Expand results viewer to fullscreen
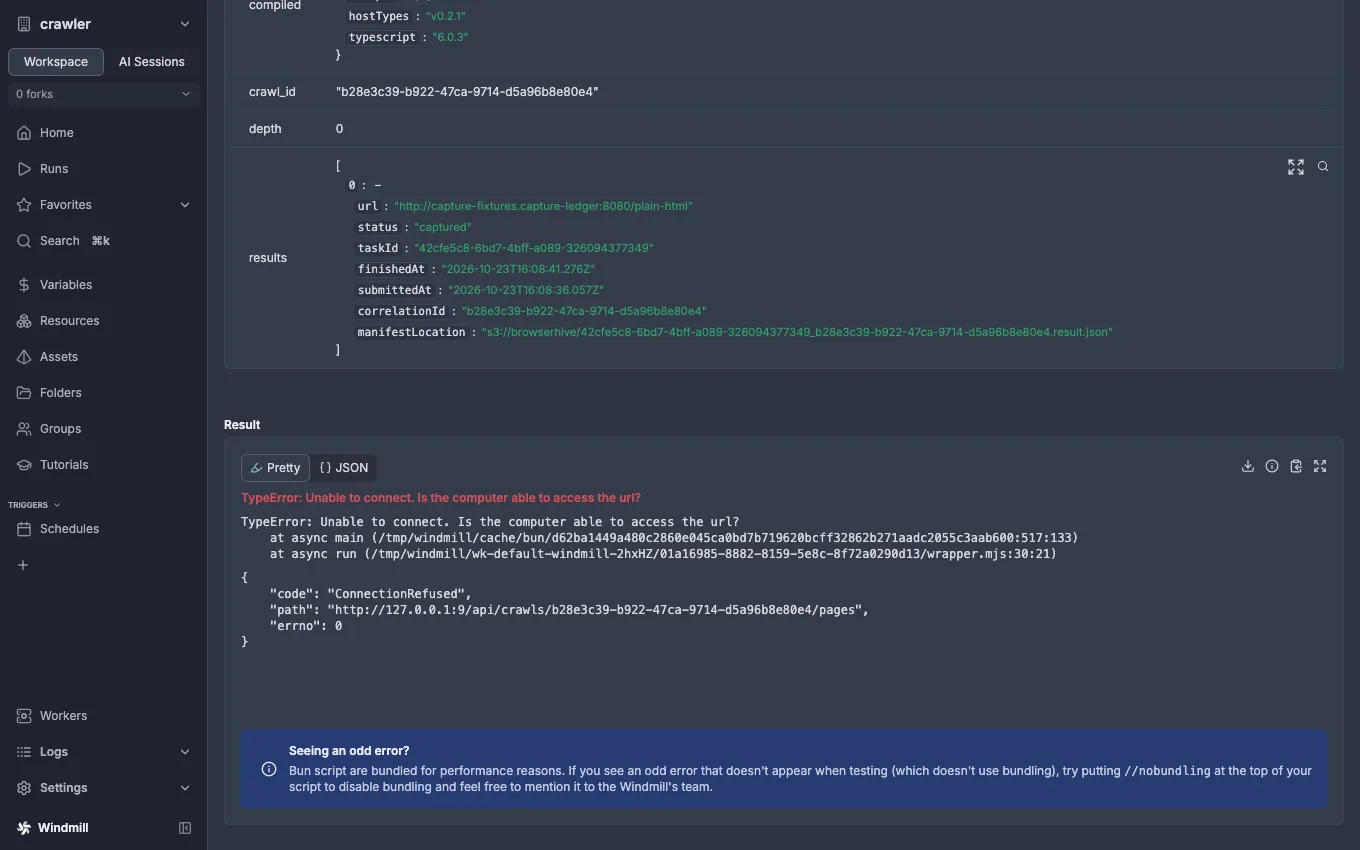 1296,167
